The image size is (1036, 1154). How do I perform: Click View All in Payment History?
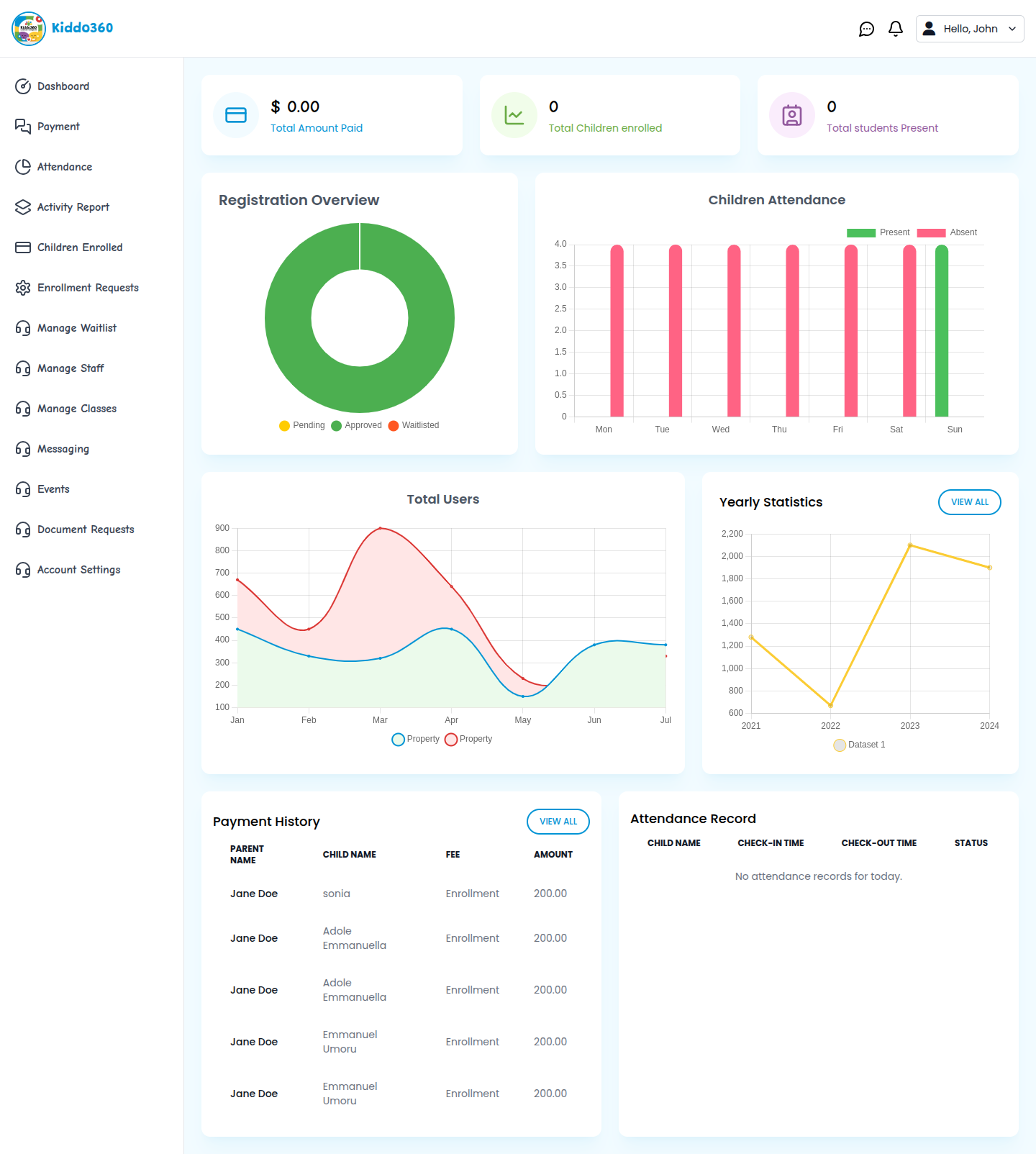558,822
